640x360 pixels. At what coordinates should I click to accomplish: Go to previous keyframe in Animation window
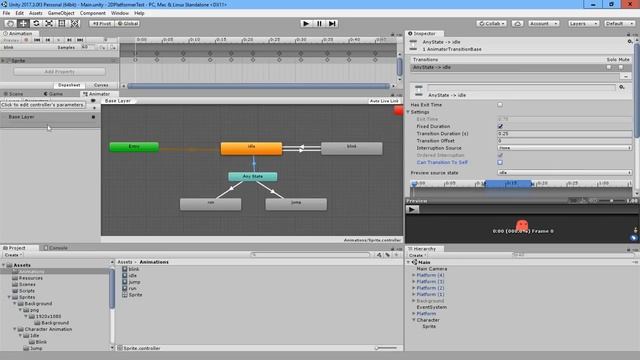click(x=48, y=40)
